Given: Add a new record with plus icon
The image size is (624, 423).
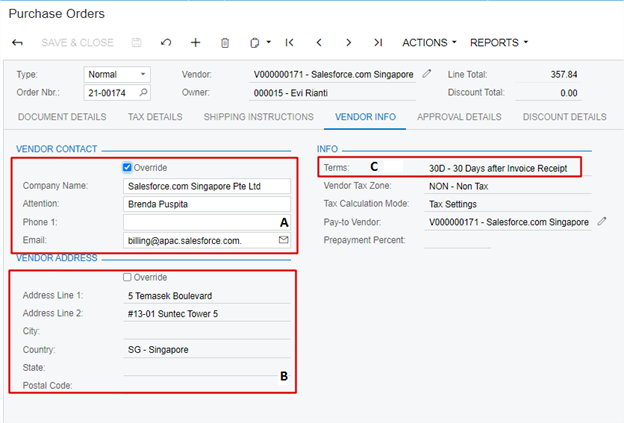Looking at the screenshot, I should pos(195,43).
